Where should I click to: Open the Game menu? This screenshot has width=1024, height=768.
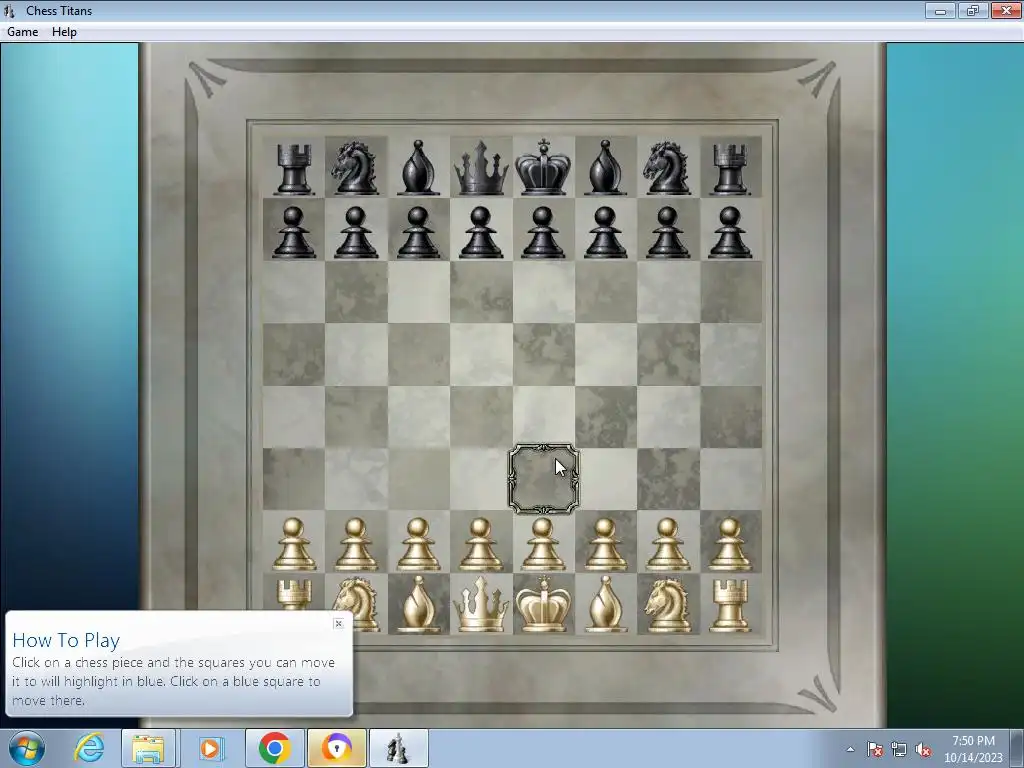(x=22, y=32)
